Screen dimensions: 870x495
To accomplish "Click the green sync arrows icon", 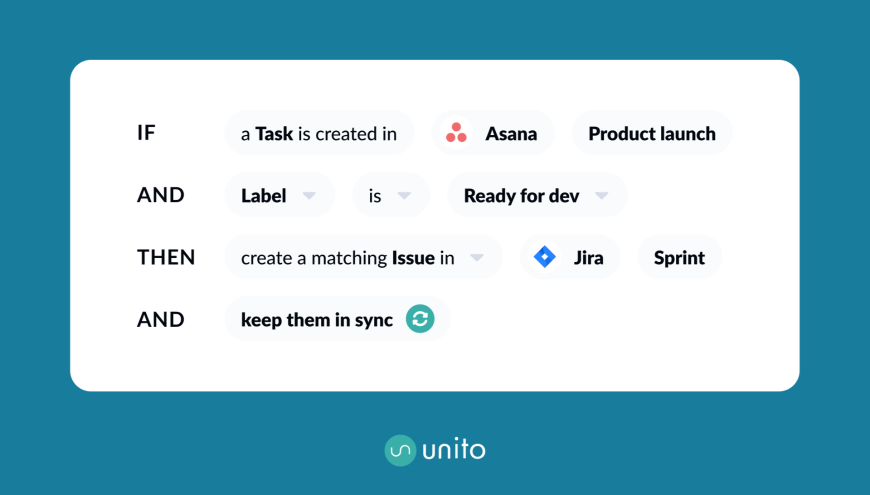I will tap(420, 319).
